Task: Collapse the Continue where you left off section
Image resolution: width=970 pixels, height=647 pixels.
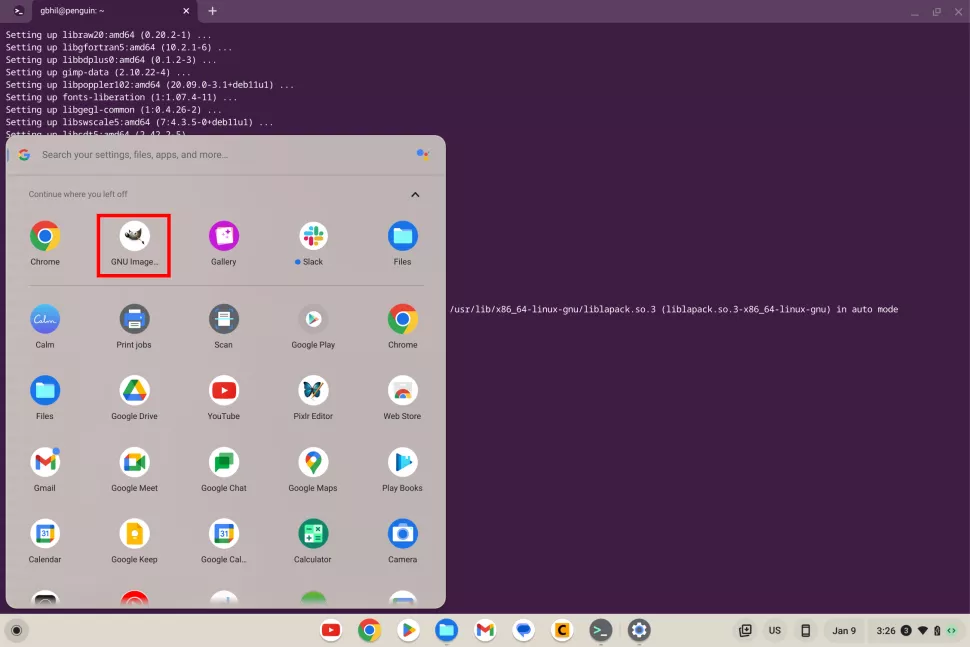Action: [415, 194]
